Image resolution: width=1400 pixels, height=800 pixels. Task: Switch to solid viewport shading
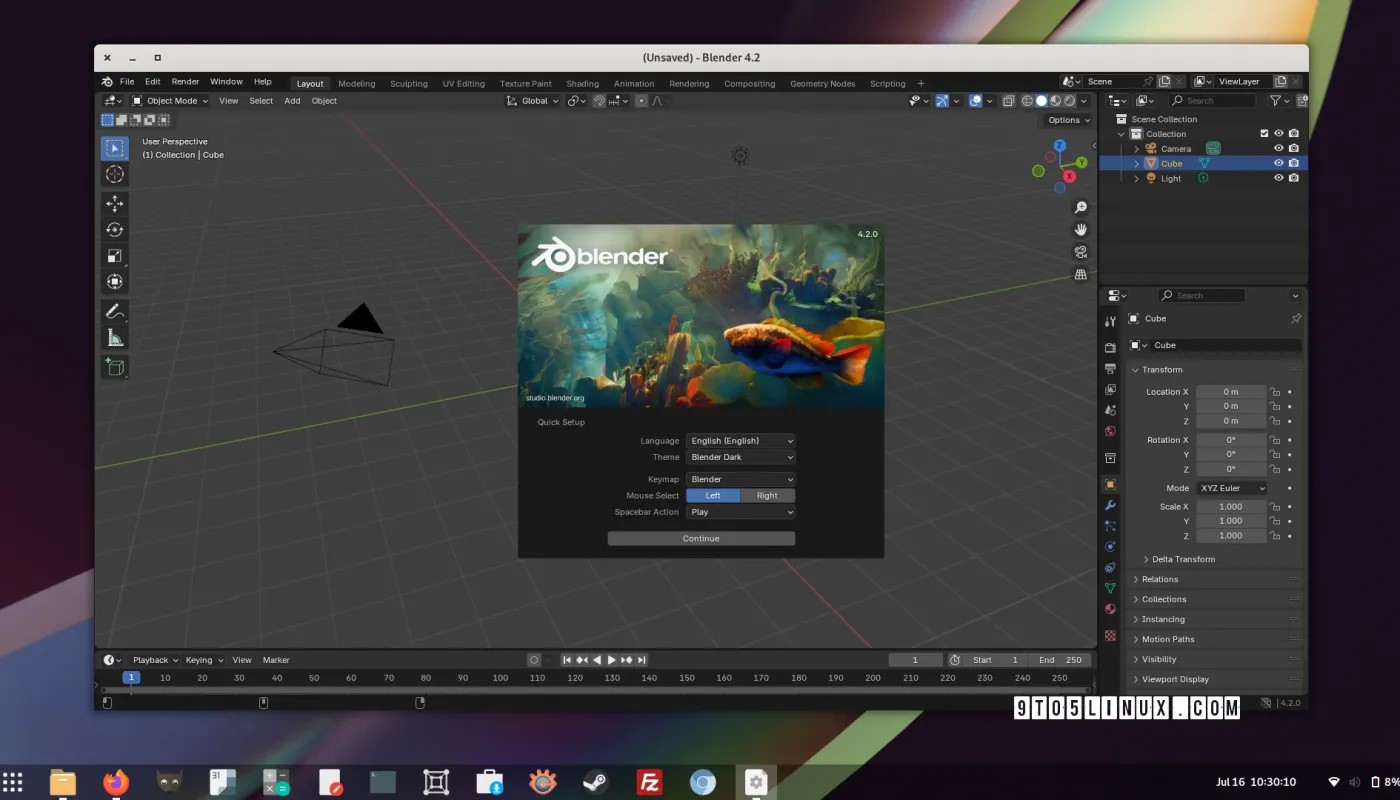(x=1041, y=101)
